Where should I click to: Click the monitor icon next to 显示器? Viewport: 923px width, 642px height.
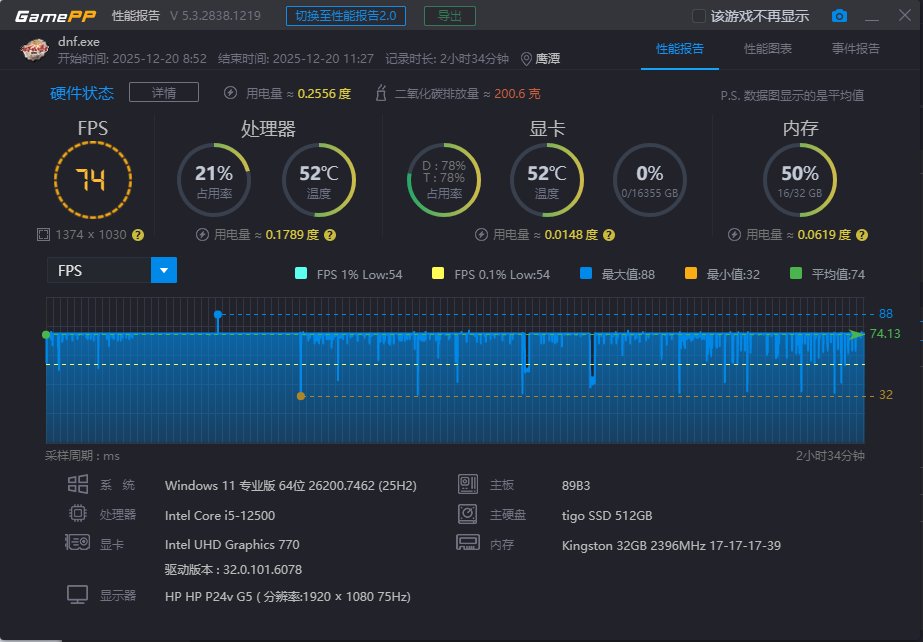point(78,593)
